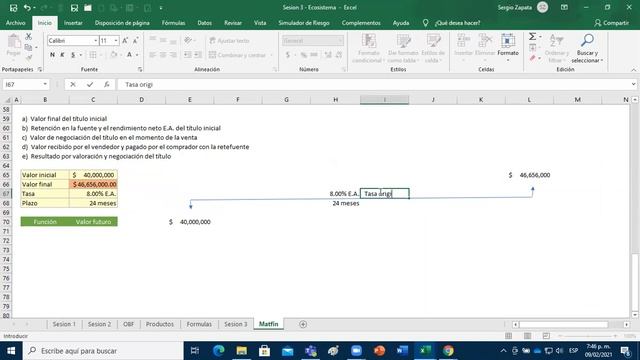
Task: Open Microsoft Edge from the taskbar
Action: 219,351
